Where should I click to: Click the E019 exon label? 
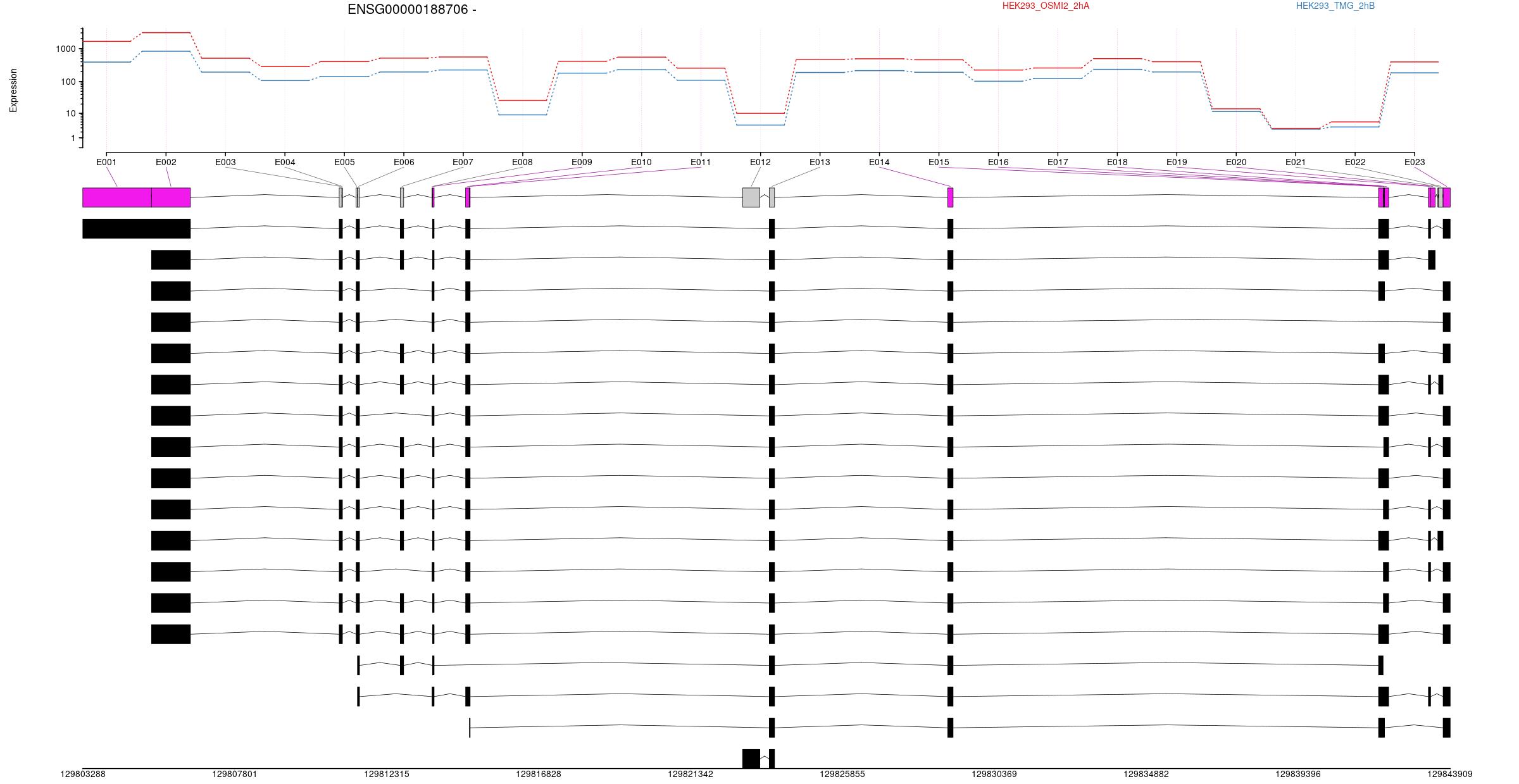coord(1177,162)
